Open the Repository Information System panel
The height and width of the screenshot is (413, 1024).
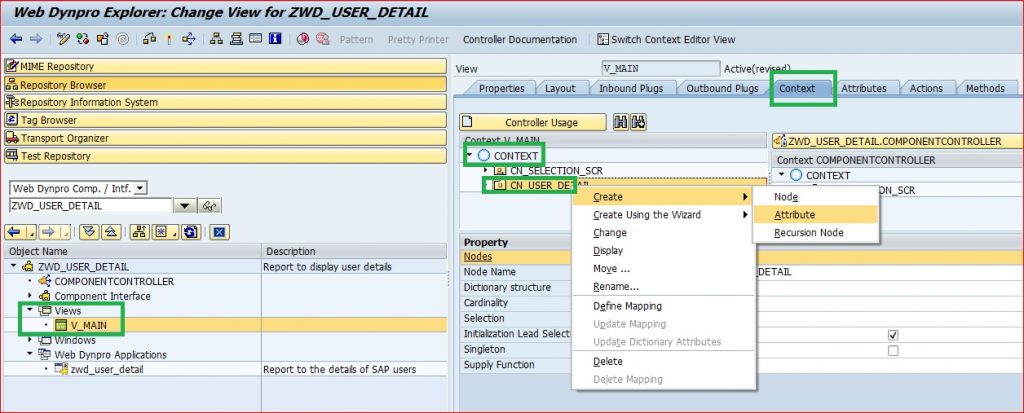pyautogui.click(x=225, y=102)
